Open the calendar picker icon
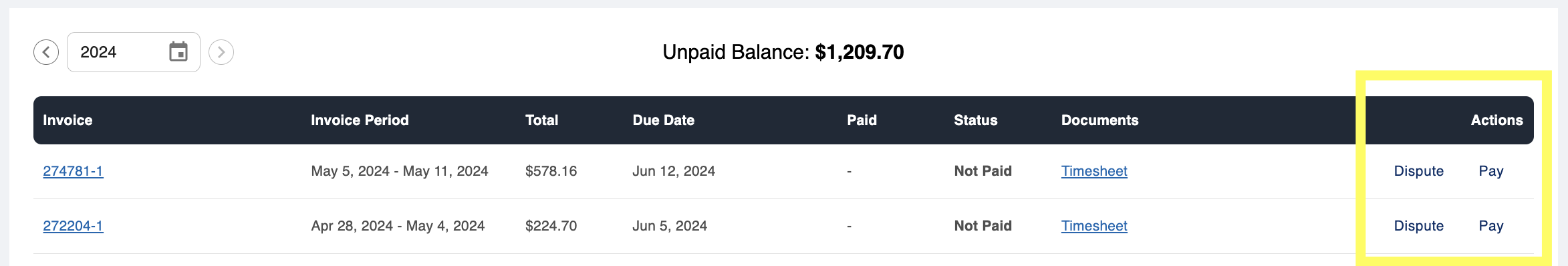1568x266 pixels. tap(178, 51)
